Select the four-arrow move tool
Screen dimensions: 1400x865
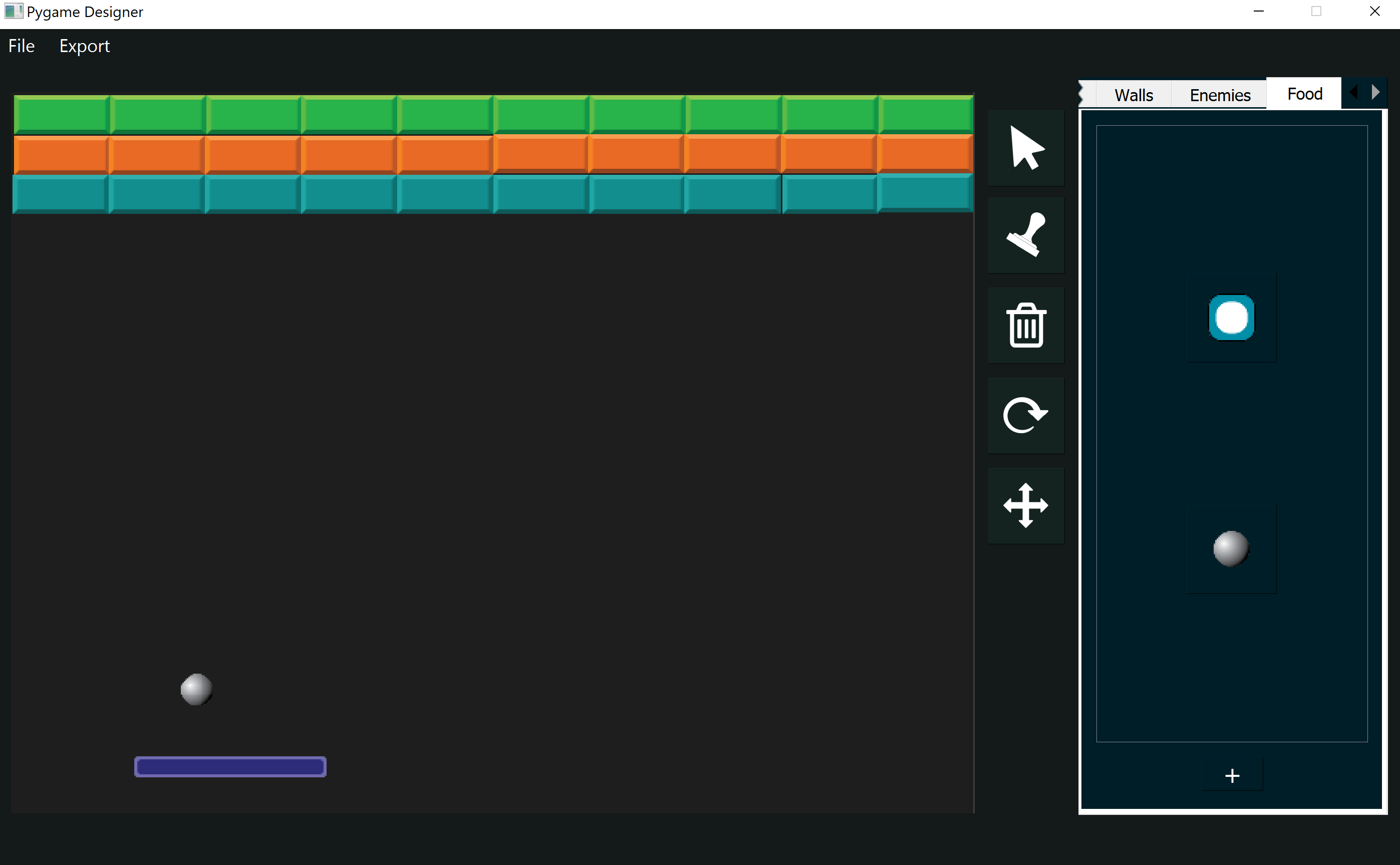[x=1026, y=505]
